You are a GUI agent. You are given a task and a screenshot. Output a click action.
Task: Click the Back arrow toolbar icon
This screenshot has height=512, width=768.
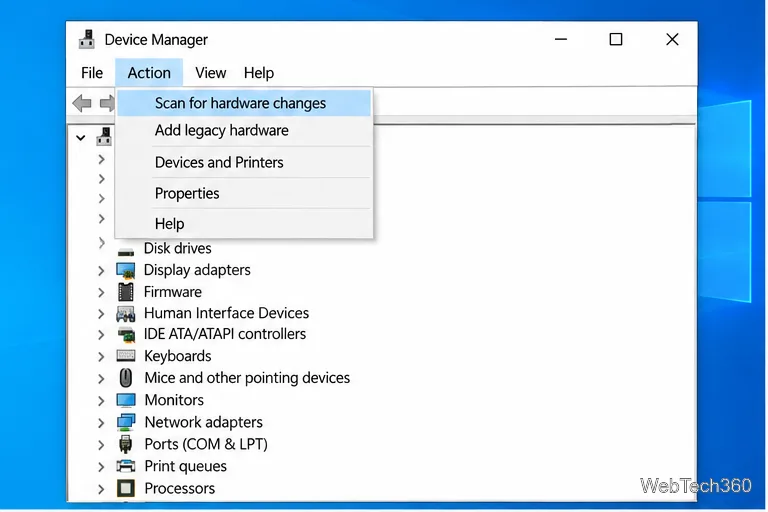point(81,103)
